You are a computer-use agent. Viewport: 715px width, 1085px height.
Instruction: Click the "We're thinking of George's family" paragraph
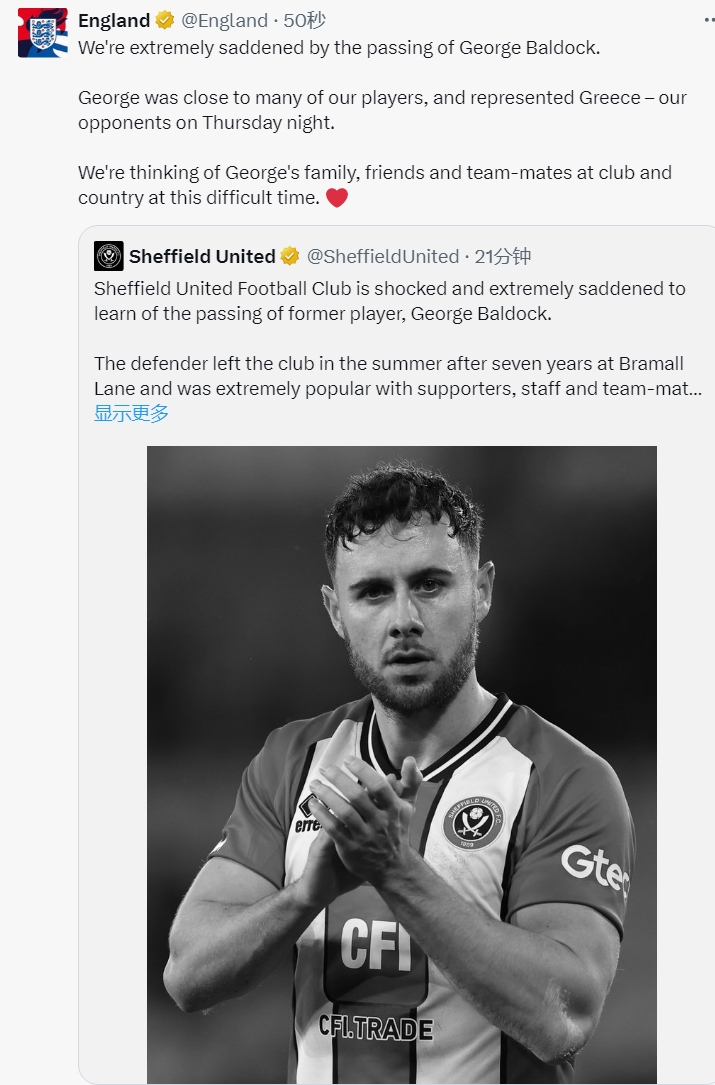374,185
